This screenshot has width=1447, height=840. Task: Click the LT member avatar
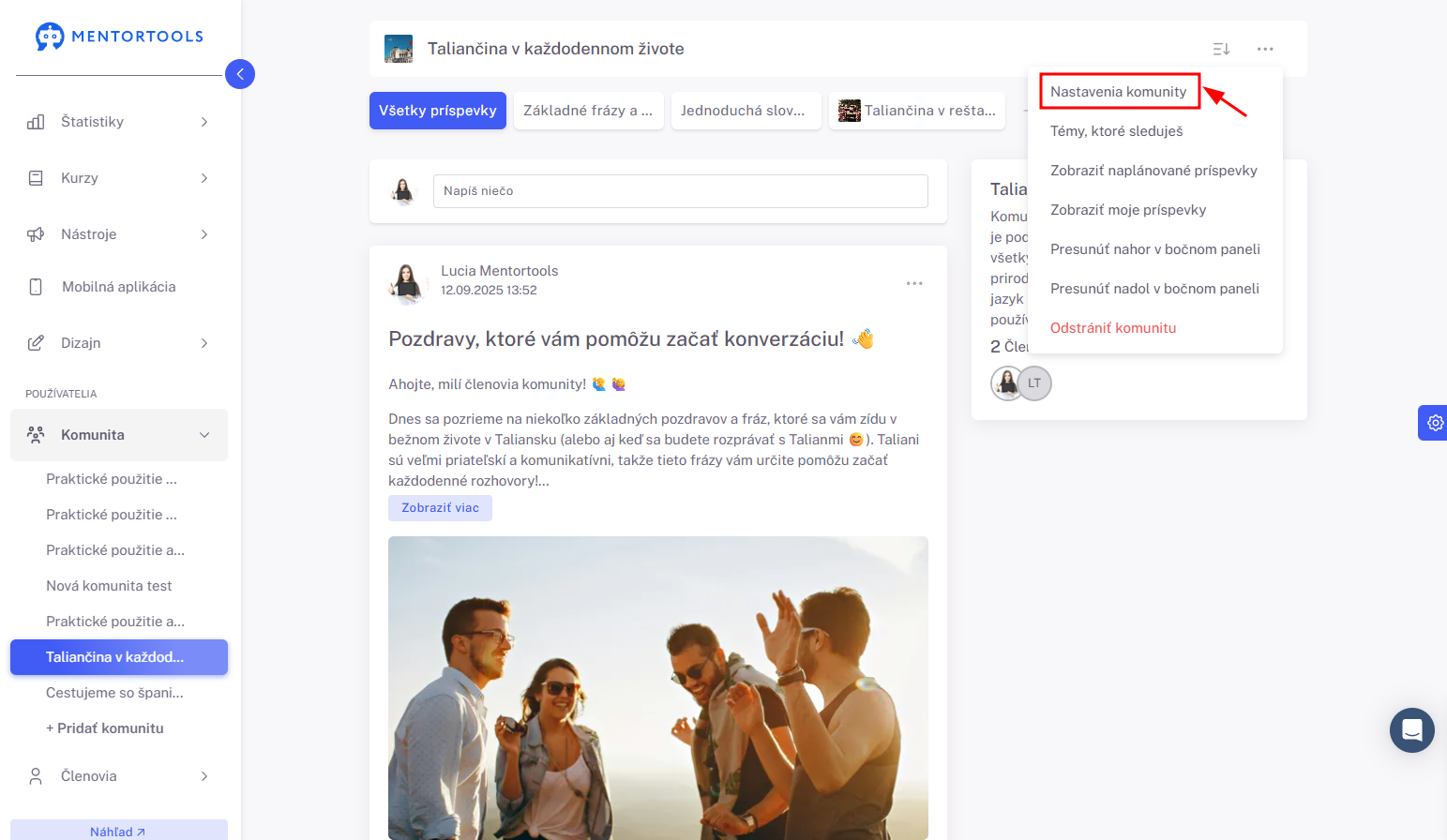1034,383
